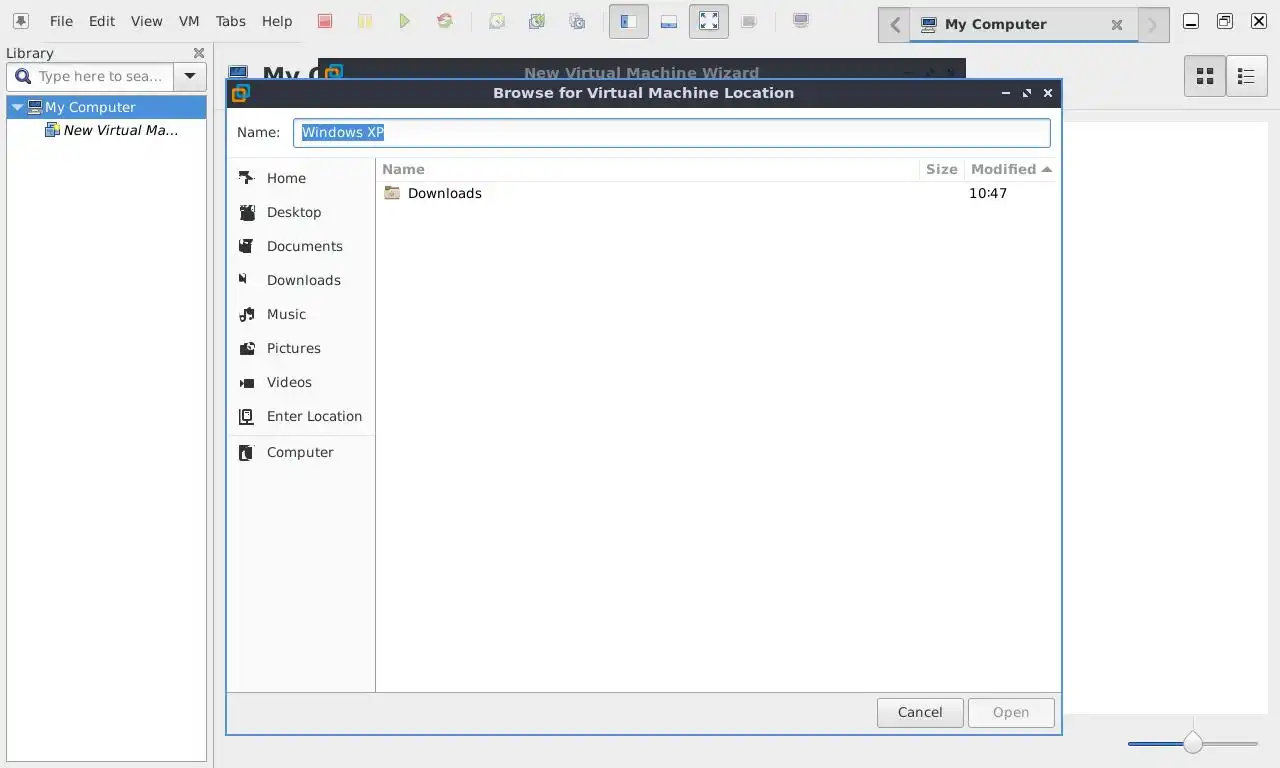This screenshot has height=768, width=1280.
Task: Select the Downloads folder in file list
Action: click(x=445, y=193)
